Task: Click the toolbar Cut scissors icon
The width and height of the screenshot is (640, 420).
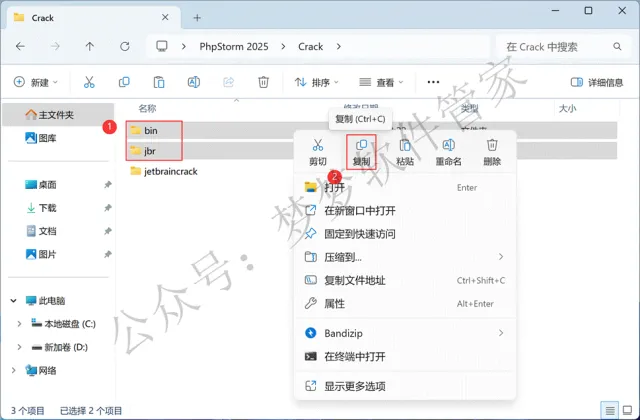Action: (x=89, y=82)
